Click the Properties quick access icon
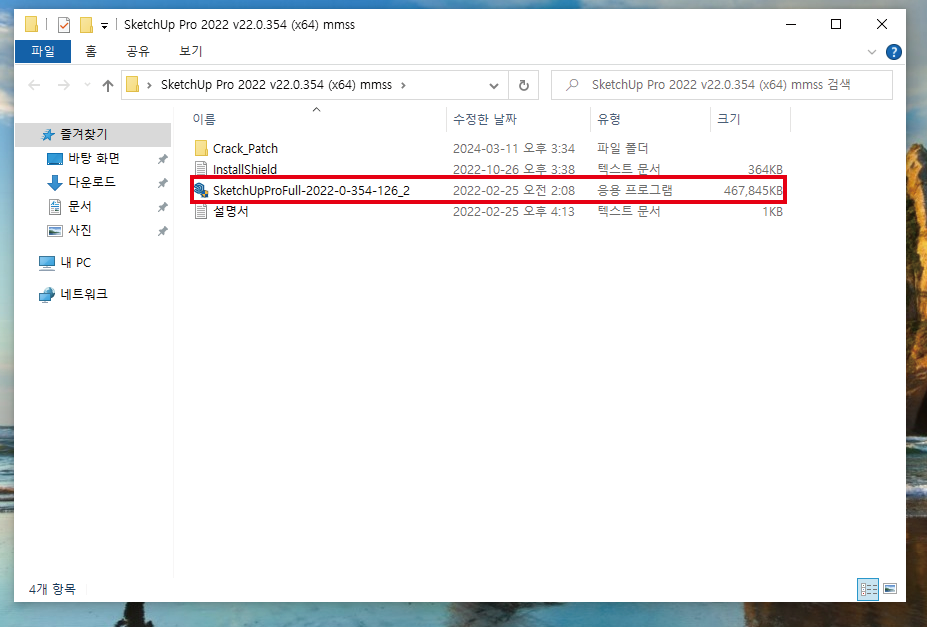Screen dimensions: 927x627 pos(64,25)
